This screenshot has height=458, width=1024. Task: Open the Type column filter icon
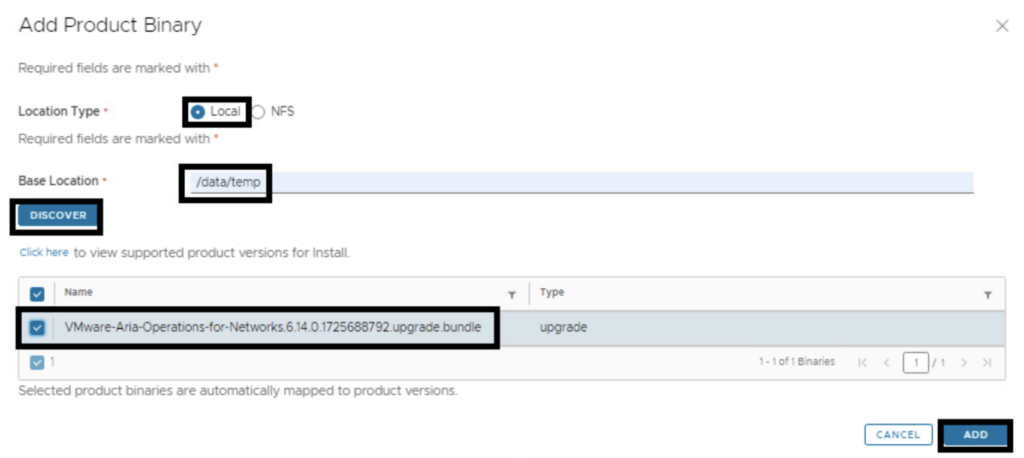[x=987, y=294]
